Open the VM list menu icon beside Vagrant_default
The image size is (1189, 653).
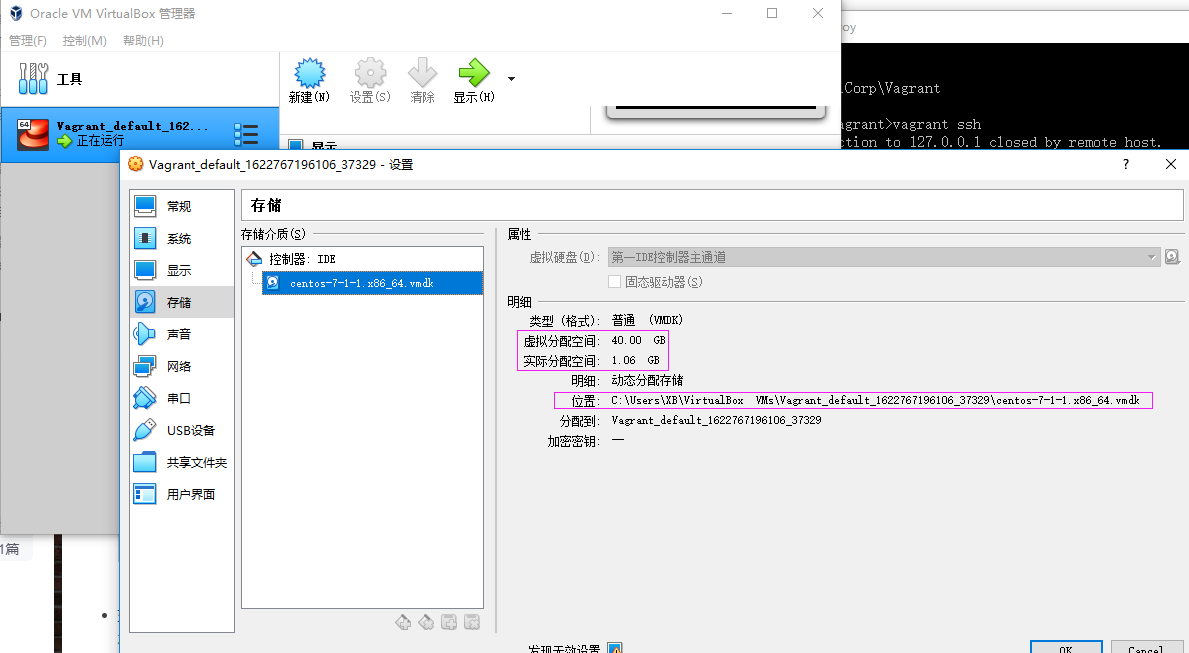pyautogui.click(x=246, y=134)
